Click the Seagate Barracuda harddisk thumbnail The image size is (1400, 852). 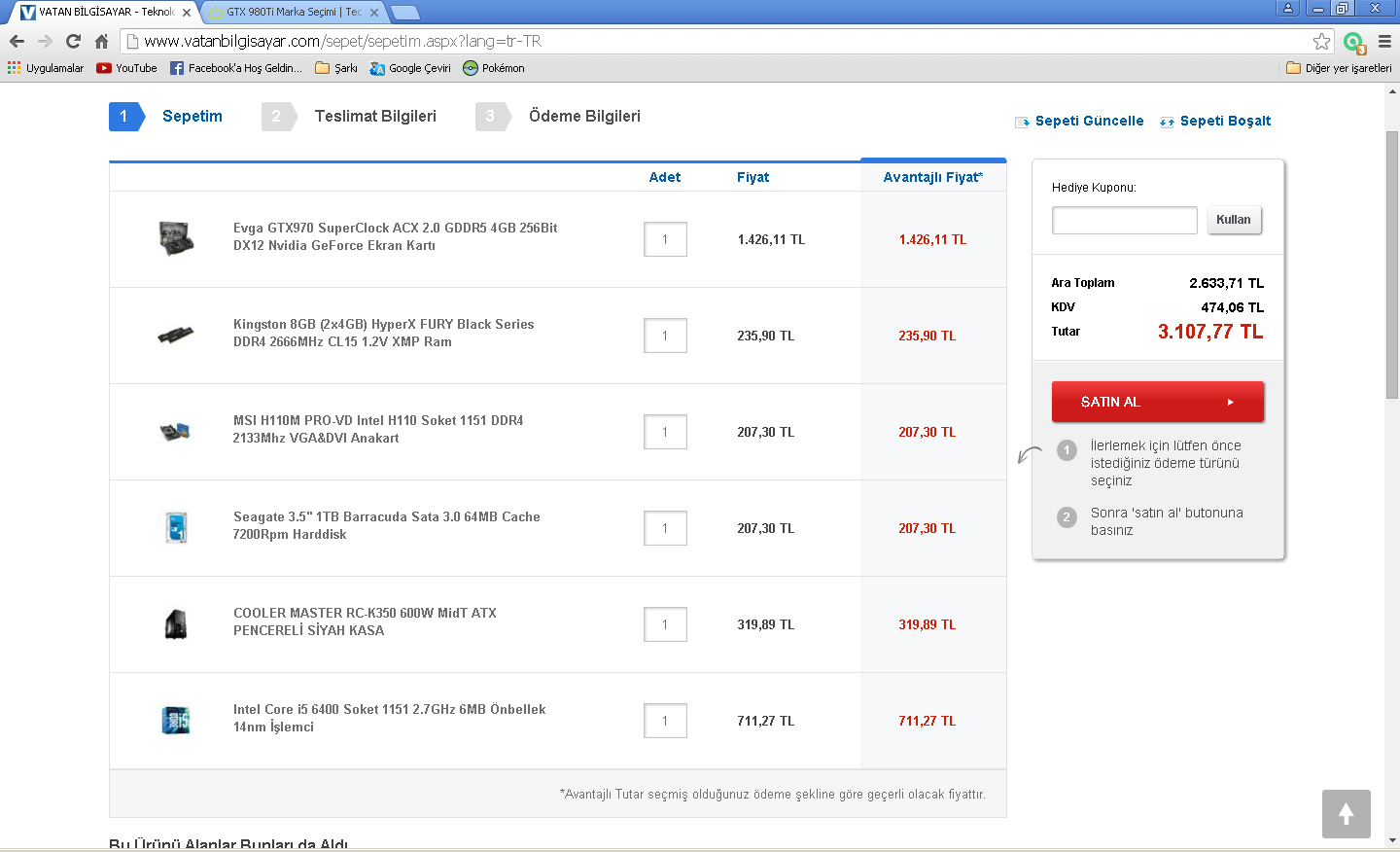(176, 527)
